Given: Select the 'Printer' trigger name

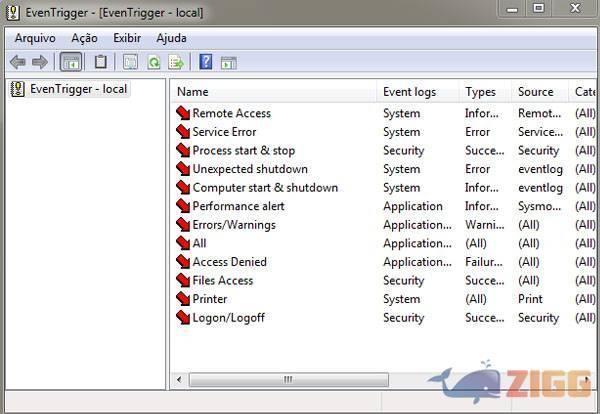Looking at the screenshot, I should 210,299.
